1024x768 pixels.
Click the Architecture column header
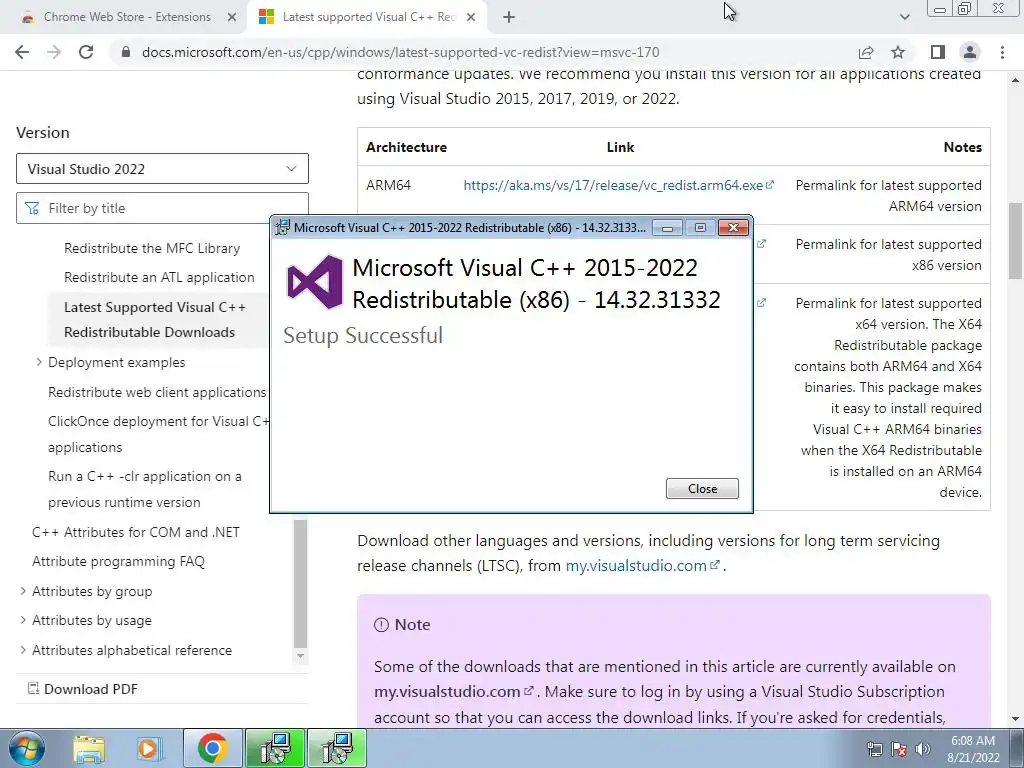point(406,147)
